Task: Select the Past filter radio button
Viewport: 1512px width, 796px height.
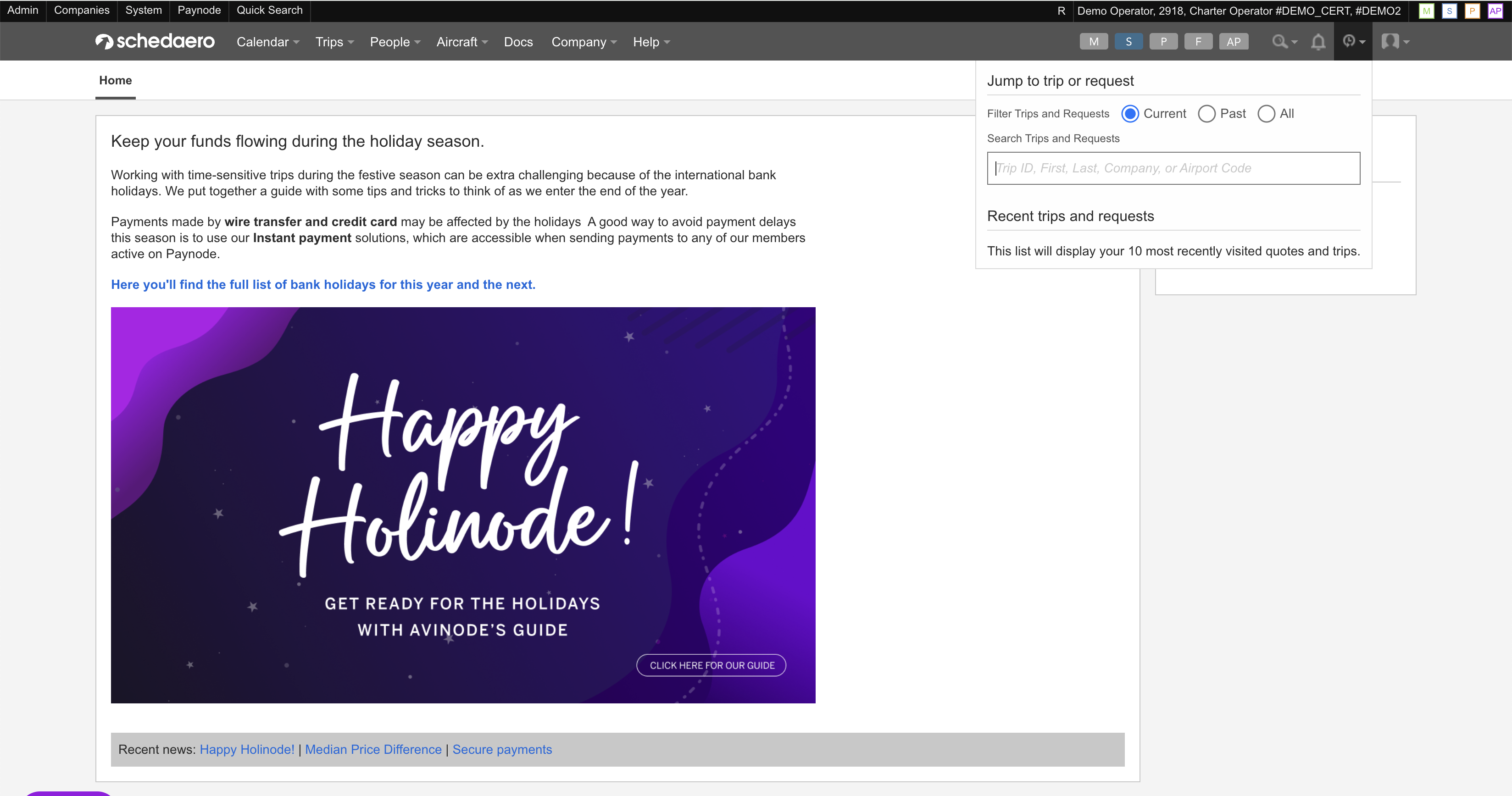Action: 1206,114
